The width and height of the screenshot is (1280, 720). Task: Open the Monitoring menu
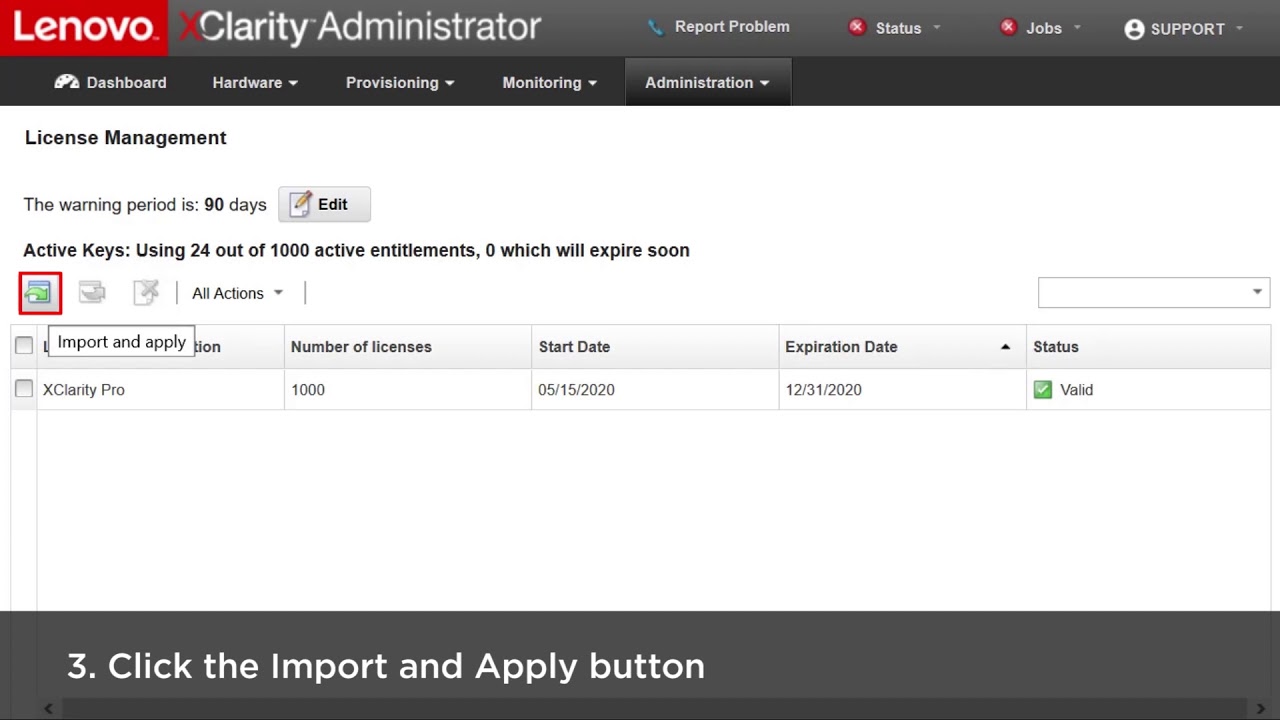(x=550, y=82)
